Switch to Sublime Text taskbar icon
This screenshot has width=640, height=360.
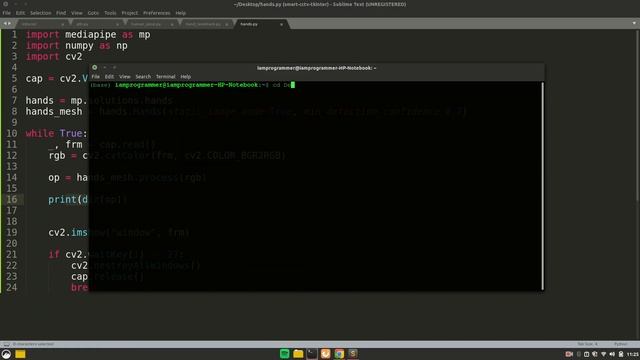[353, 354]
